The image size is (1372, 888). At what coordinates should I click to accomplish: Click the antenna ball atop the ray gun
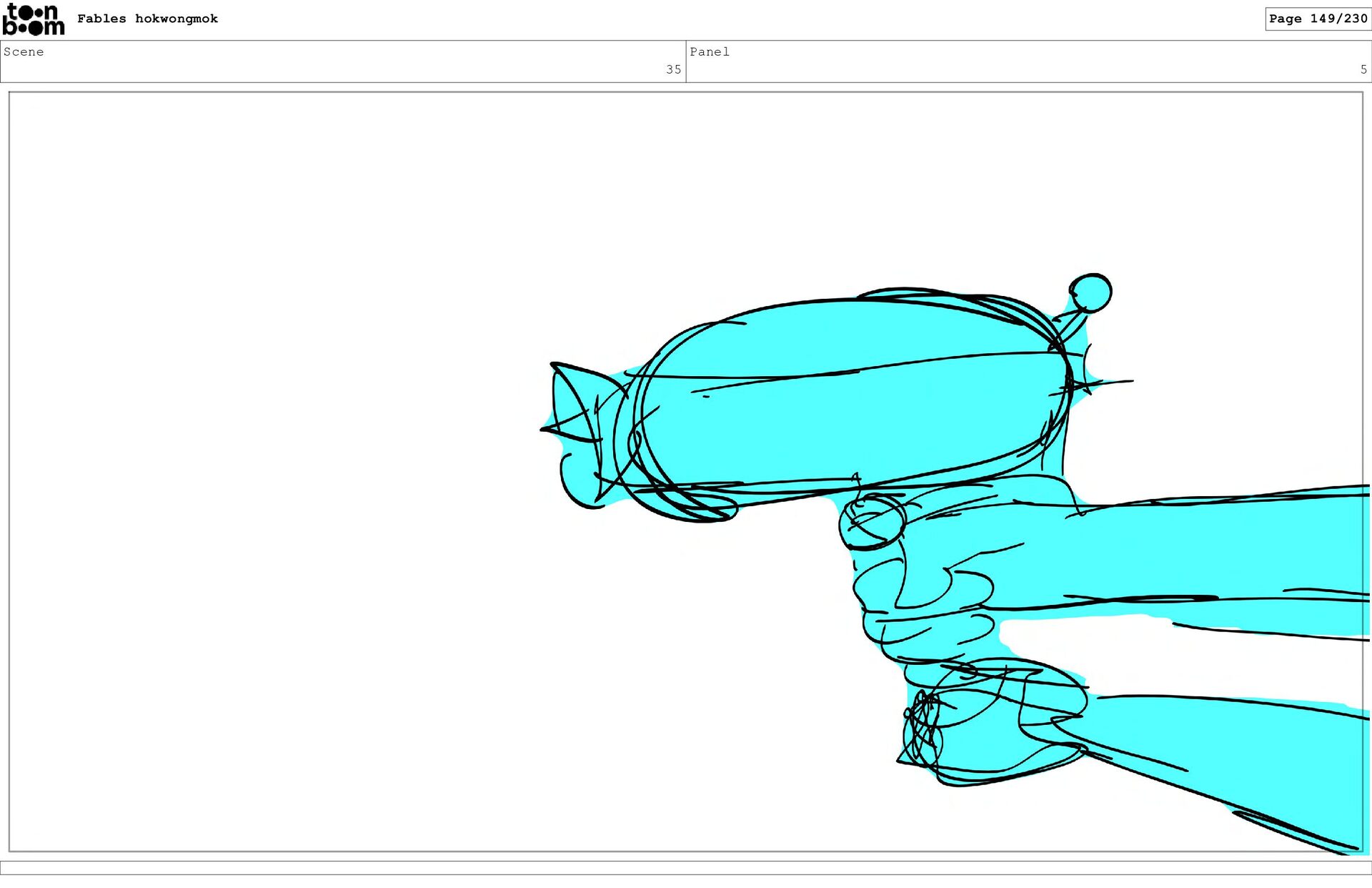[1090, 292]
